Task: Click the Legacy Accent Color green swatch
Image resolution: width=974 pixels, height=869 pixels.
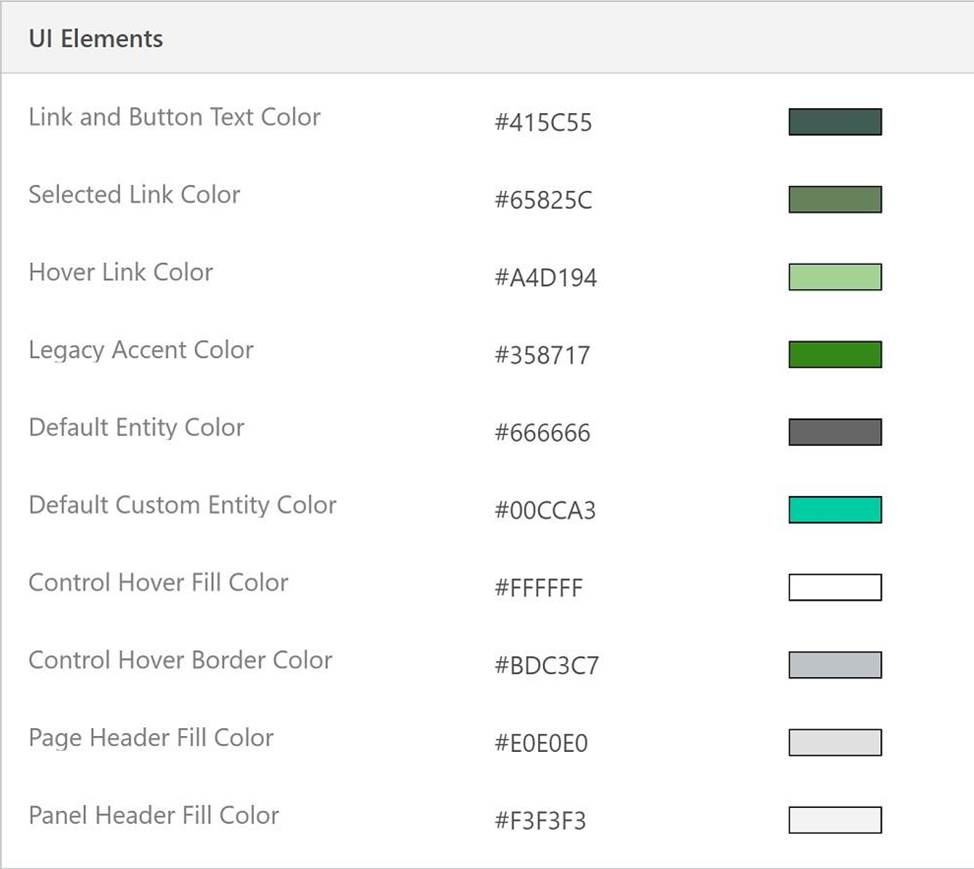Action: [834, 354]
